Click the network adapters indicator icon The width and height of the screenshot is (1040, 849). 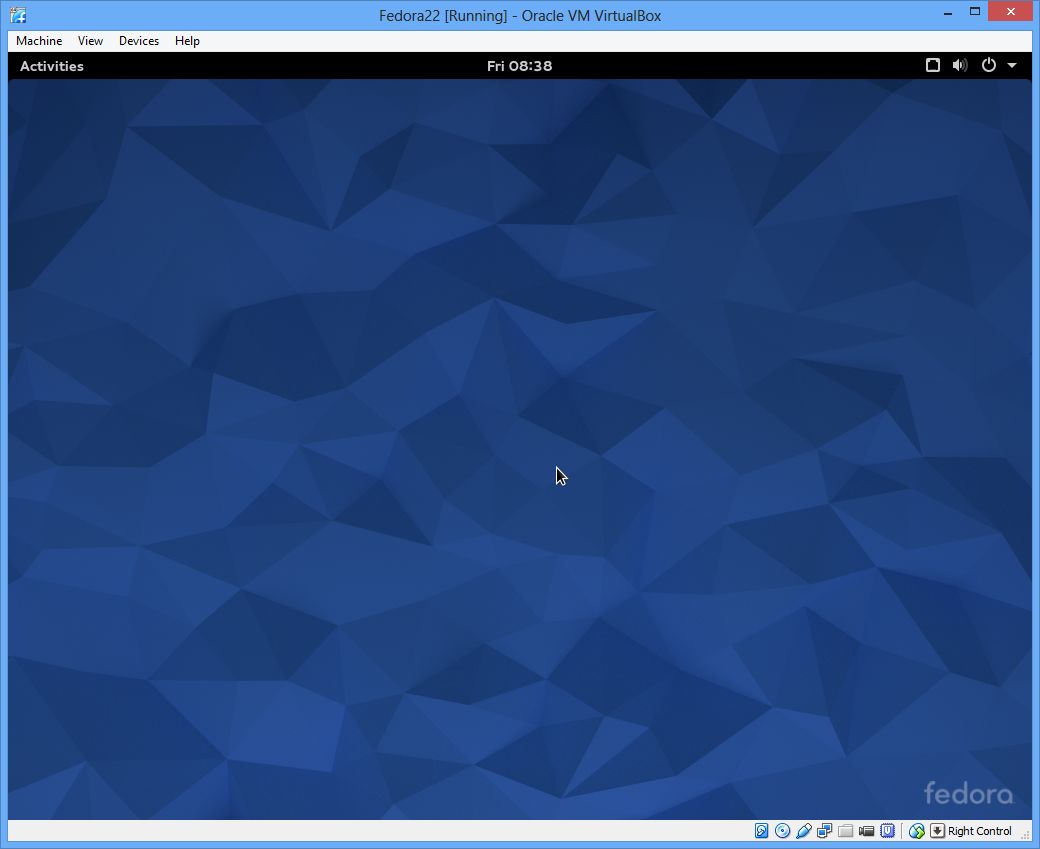[824, 830]
